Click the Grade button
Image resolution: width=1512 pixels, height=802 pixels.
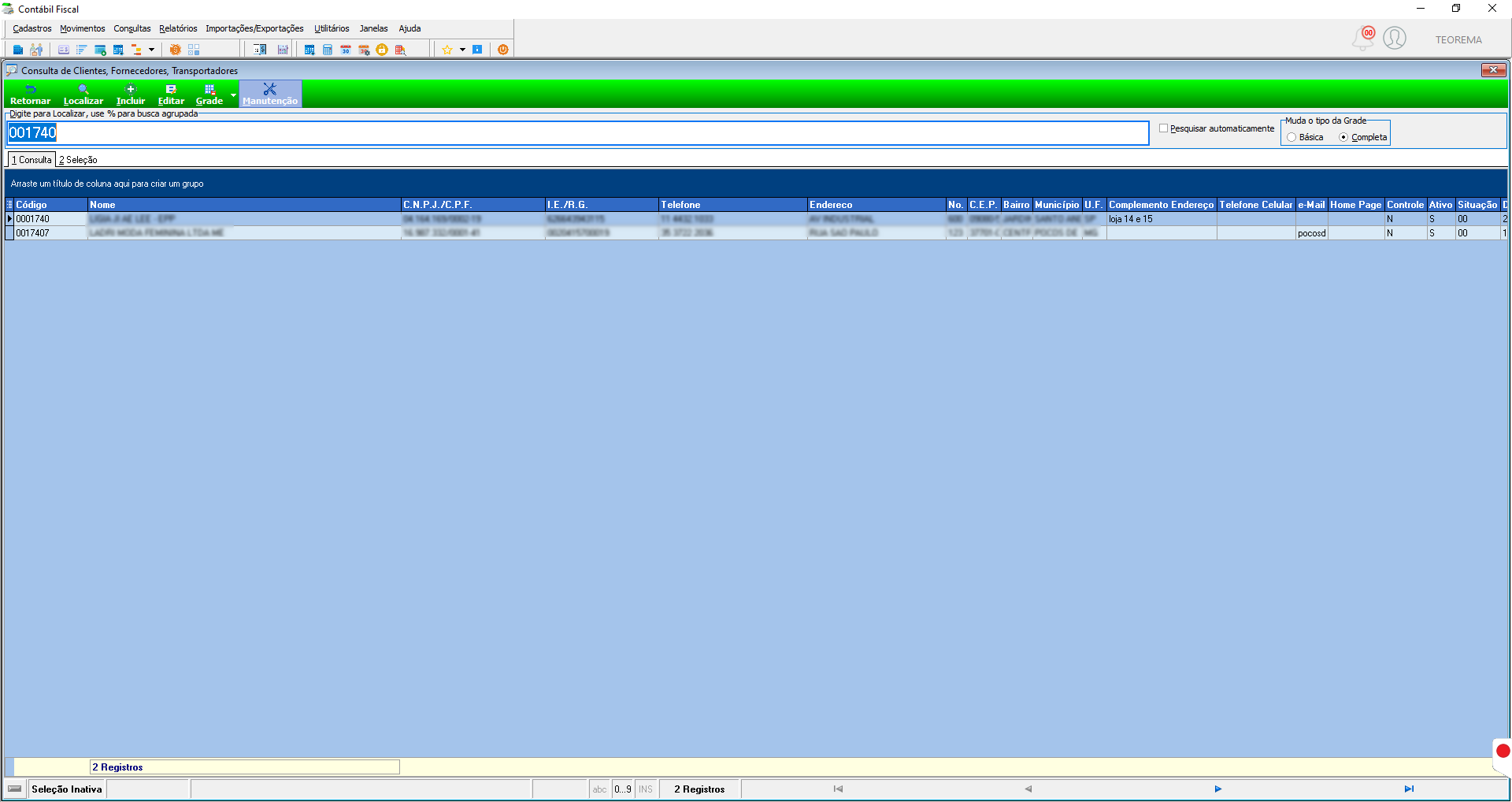pyautogui.click(x=209, y=95)
